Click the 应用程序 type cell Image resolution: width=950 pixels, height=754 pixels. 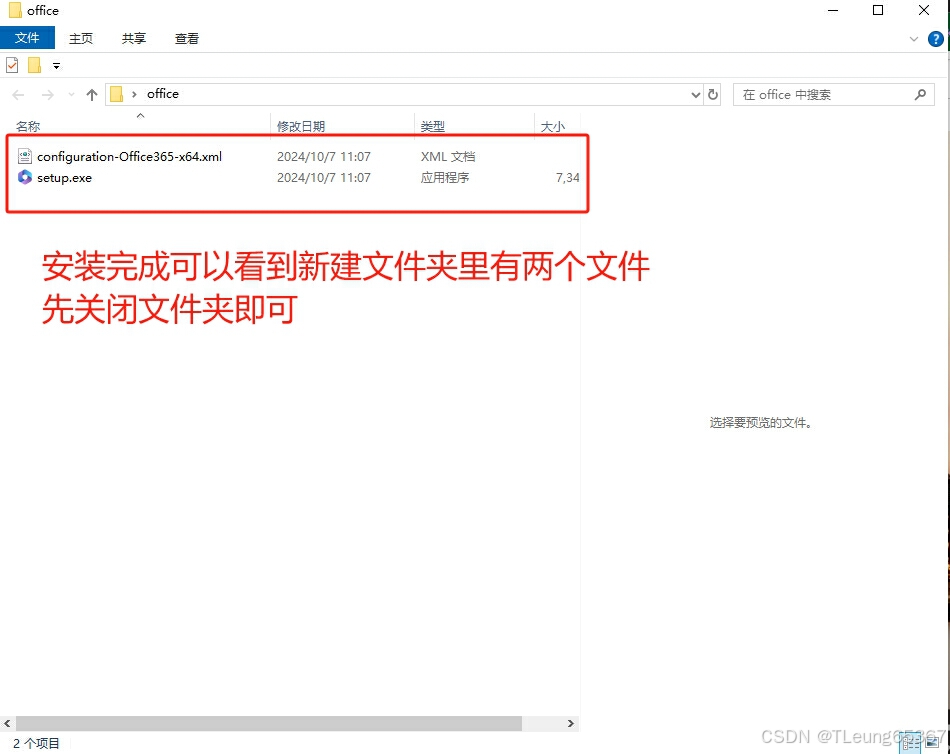(x=445, y=178)
